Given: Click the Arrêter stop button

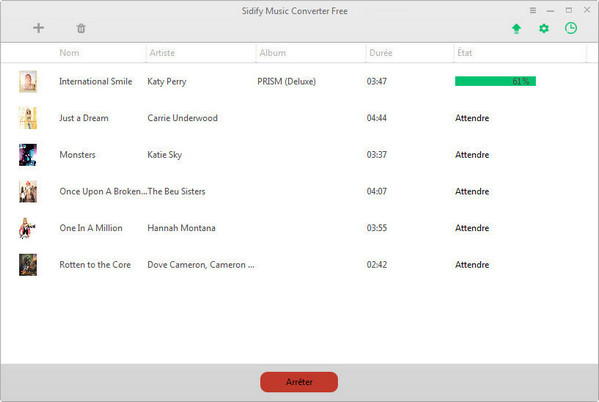Looking at the screenshot, I should [x=299, y=382].
